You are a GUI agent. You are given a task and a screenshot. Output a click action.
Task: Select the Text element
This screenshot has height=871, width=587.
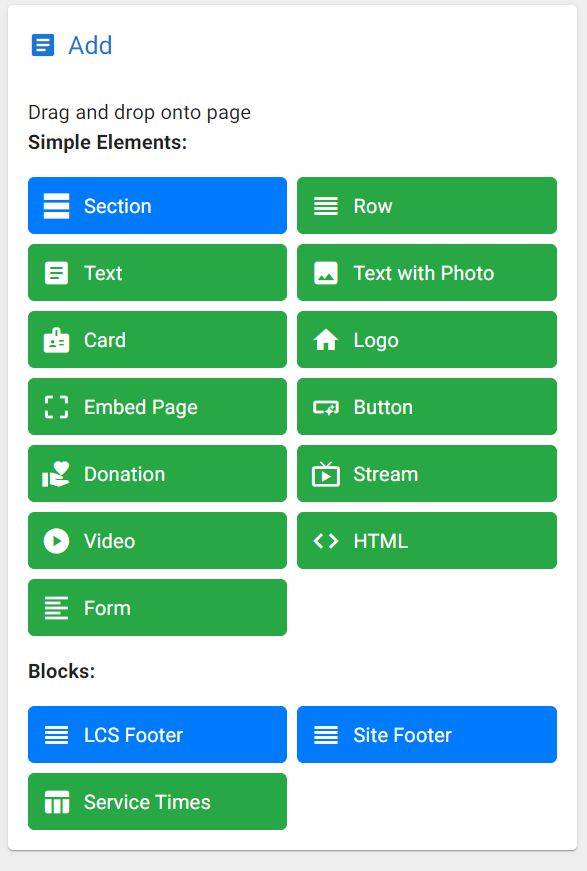tap(157, 272)
